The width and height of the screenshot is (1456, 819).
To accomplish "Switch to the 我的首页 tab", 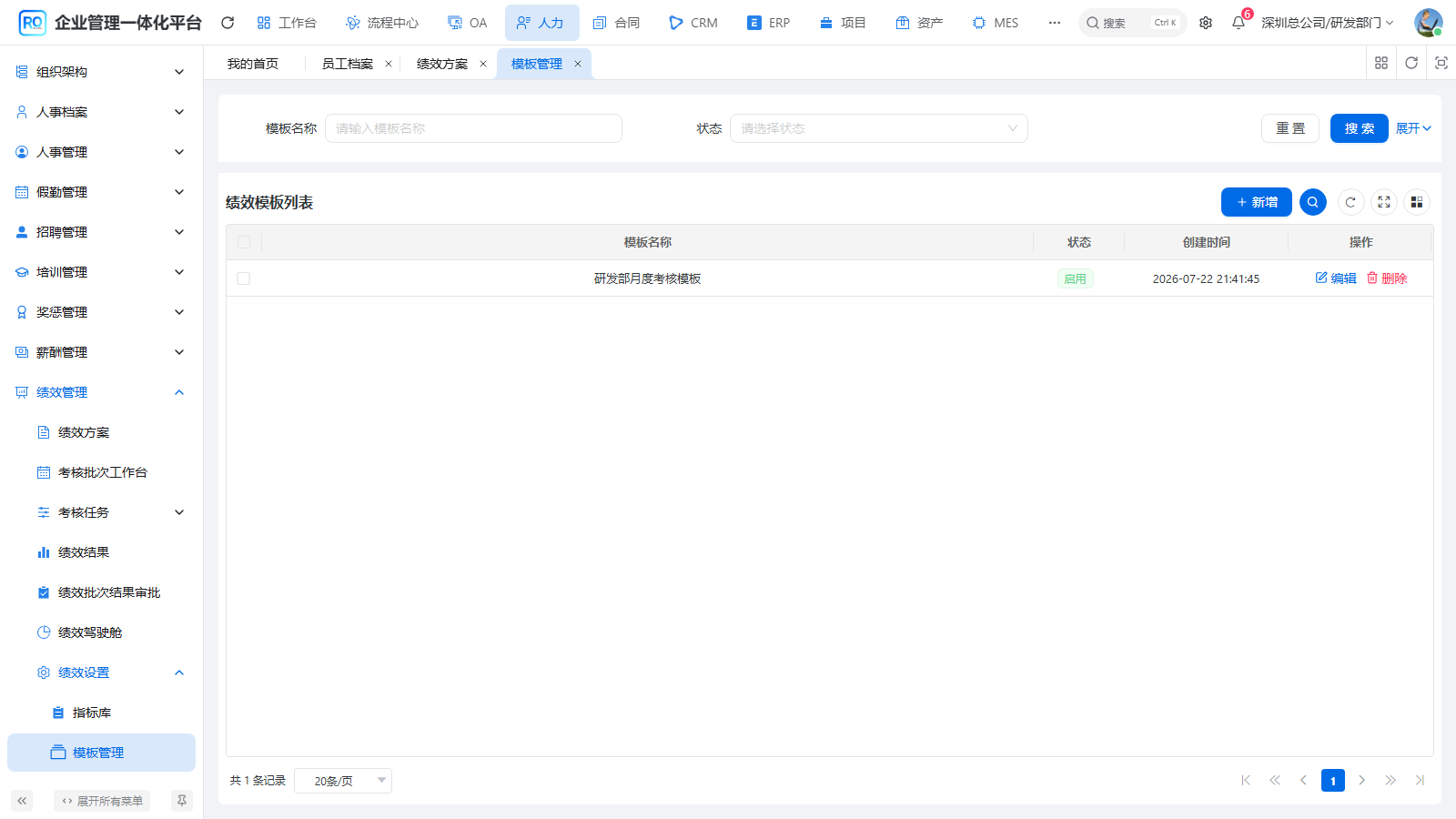I will point(253,64).
